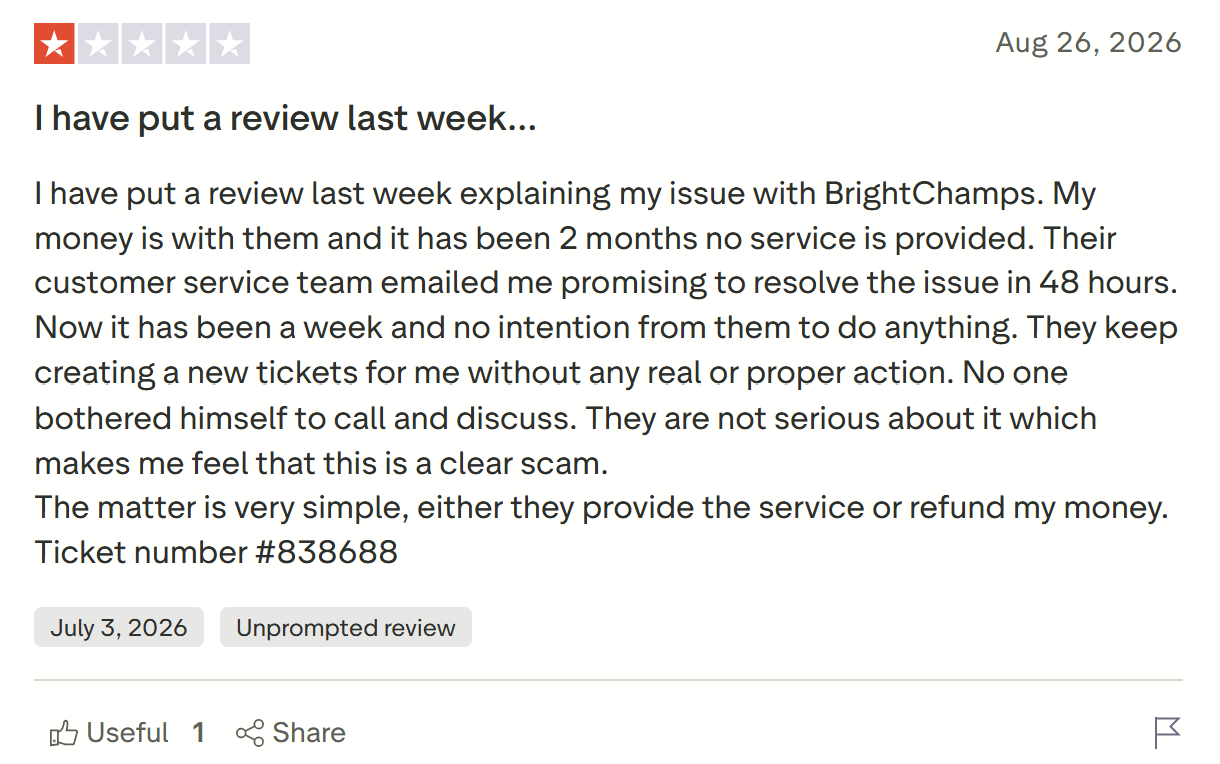Viewport: 1220px width, 764px height.
Task: Click the red filled first star
Action: coord(54,44)
